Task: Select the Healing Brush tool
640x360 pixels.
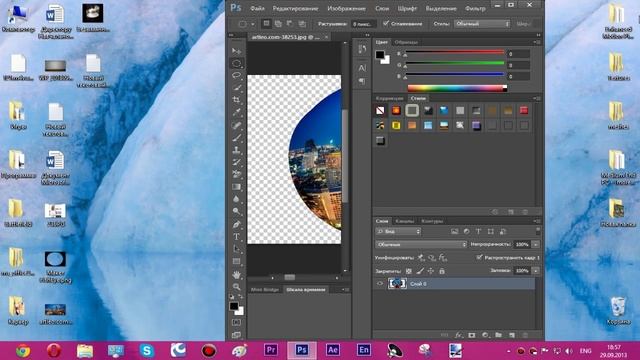Action: tap(236, 125)
